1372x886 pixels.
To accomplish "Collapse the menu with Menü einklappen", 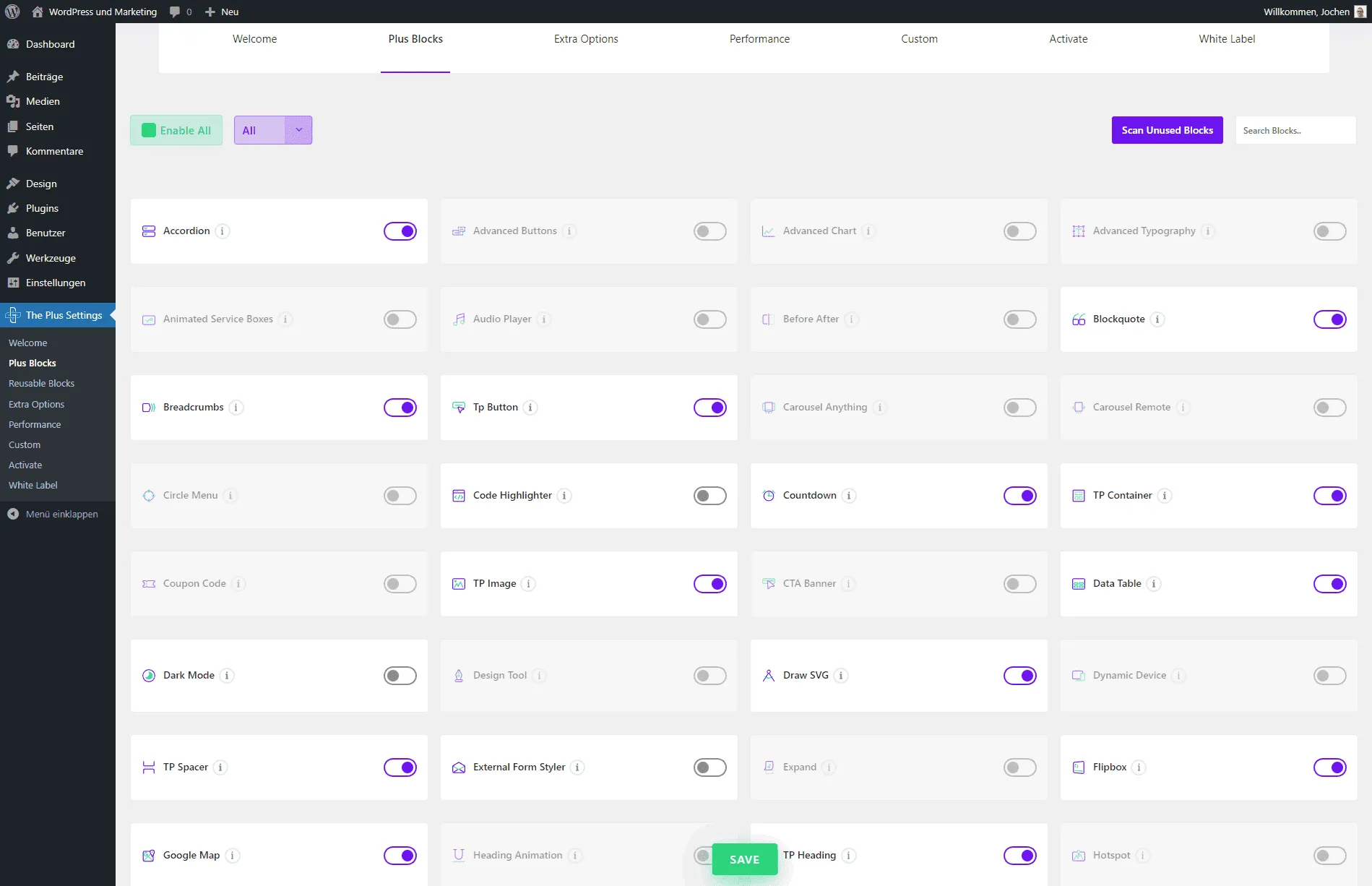I will 58,514.
